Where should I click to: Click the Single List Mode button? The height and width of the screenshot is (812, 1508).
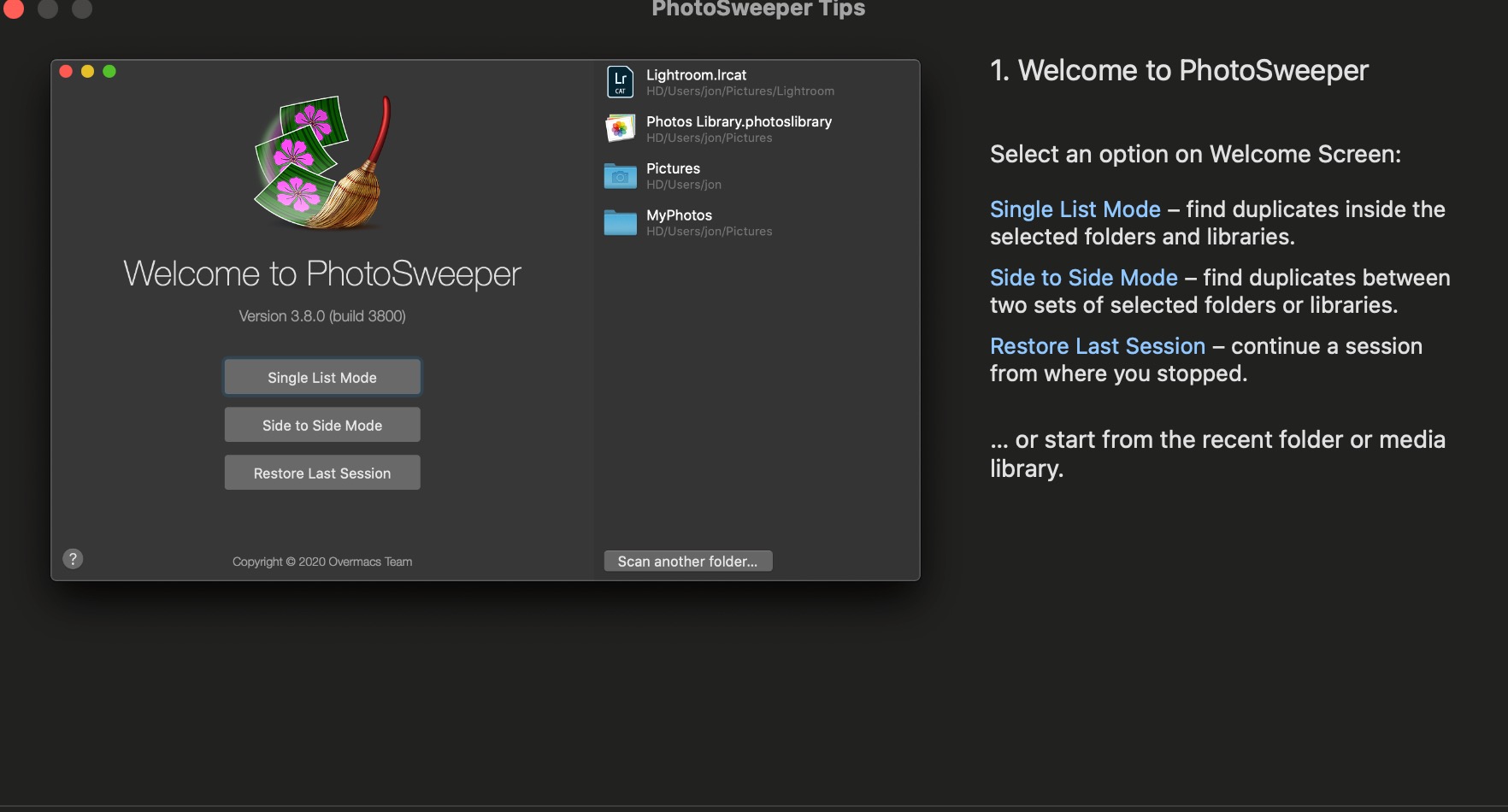pyautogui.click(x=322, y=377)
